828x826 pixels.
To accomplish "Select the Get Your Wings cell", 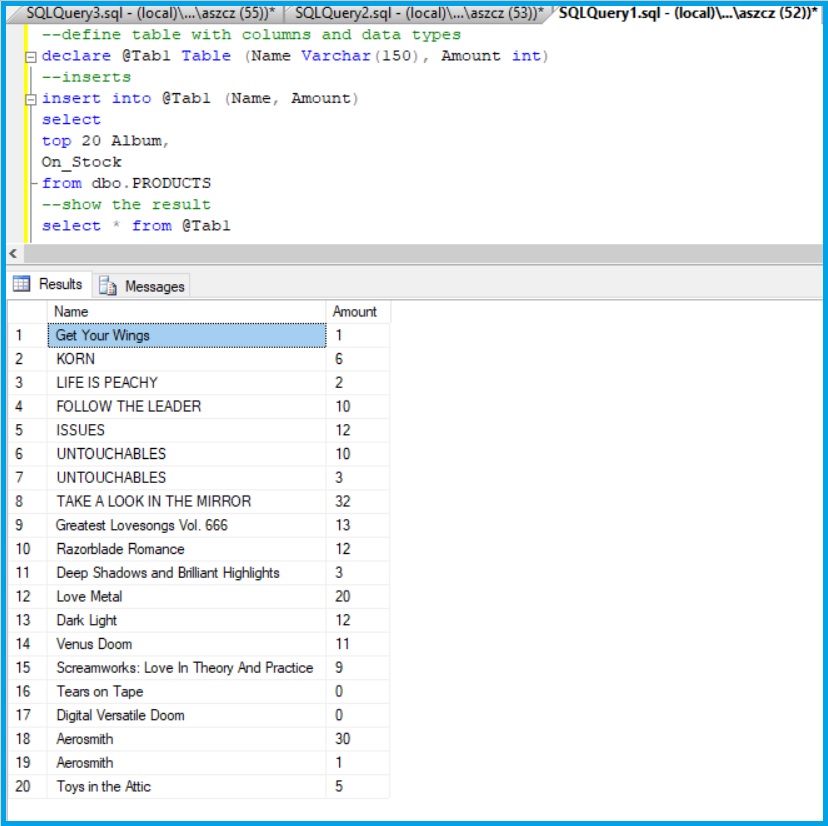I will (186, 335).
